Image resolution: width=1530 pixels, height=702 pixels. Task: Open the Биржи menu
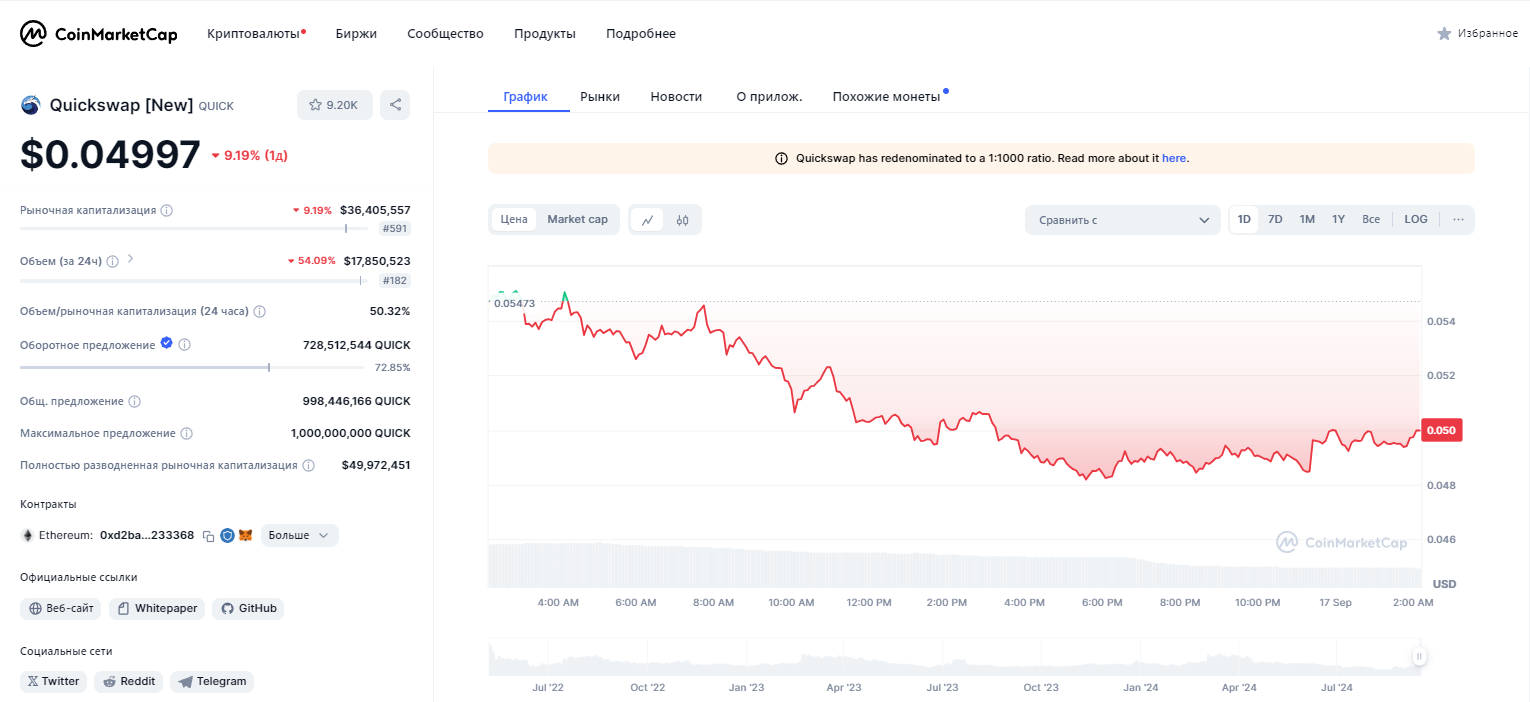(x=356, y=34)
